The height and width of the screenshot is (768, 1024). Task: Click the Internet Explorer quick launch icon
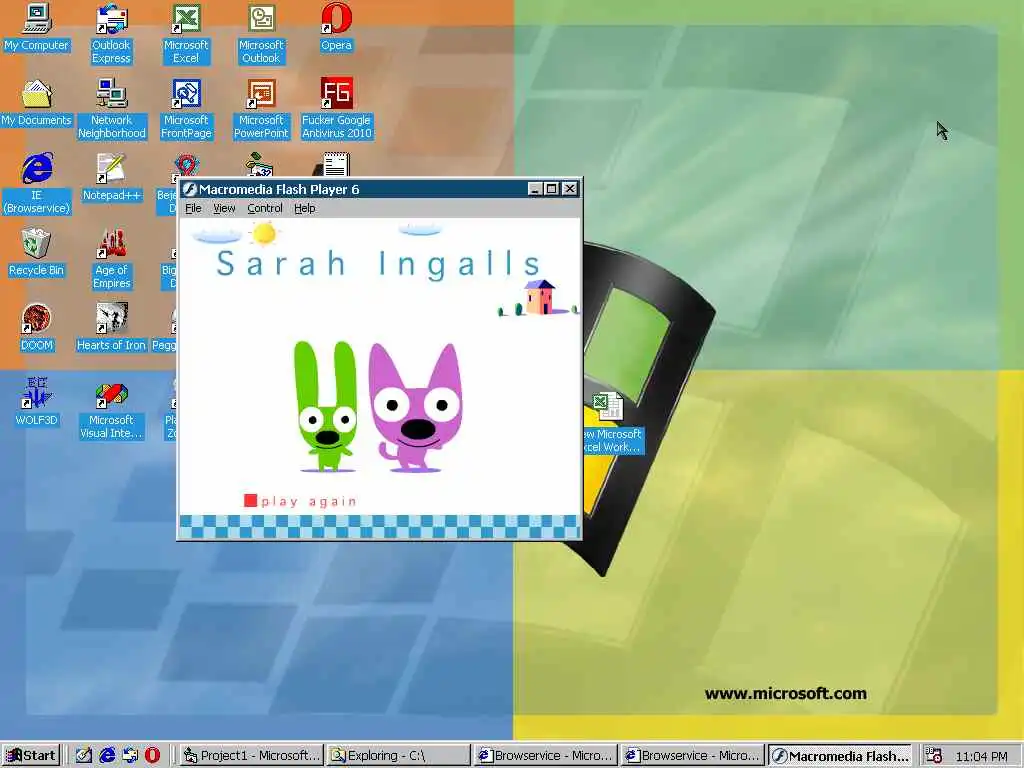tap(107, 756)
